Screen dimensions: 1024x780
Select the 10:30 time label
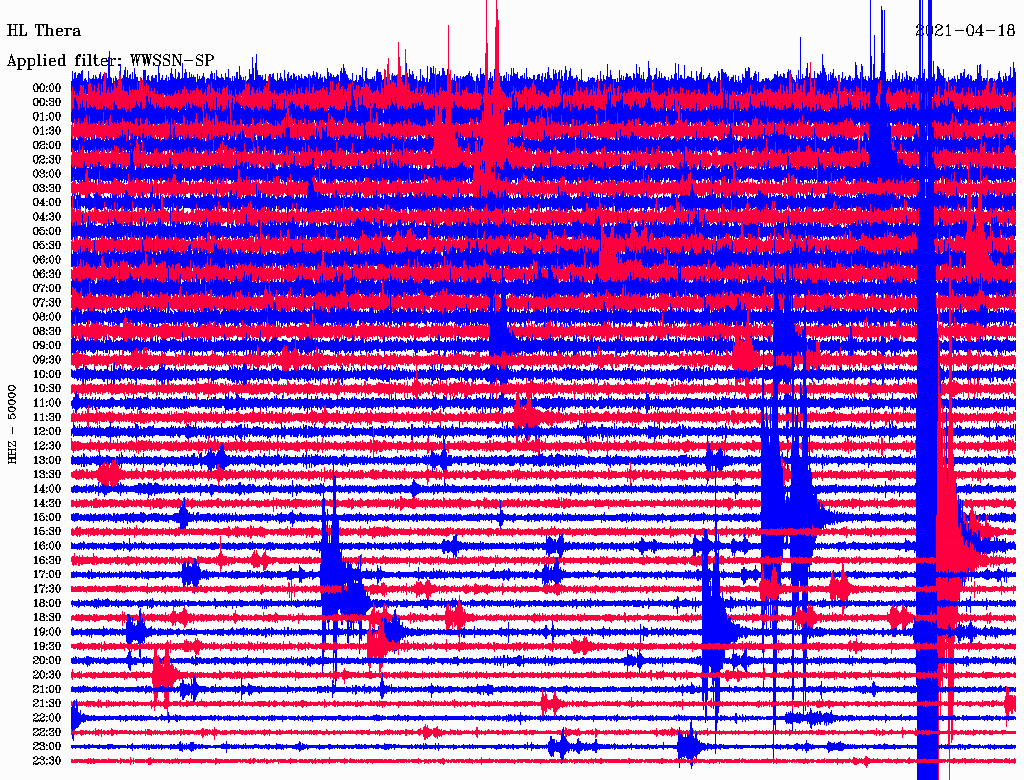[x=47, y=389]
